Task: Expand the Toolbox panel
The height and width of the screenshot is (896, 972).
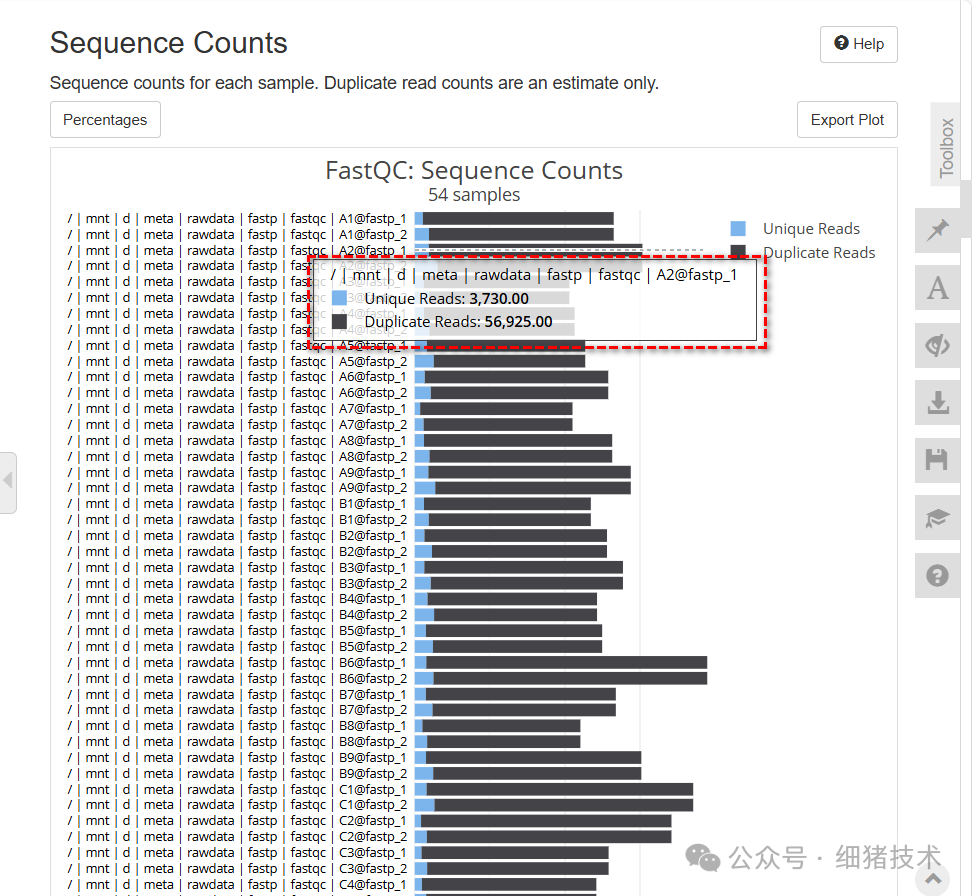Action: point(946,144)
